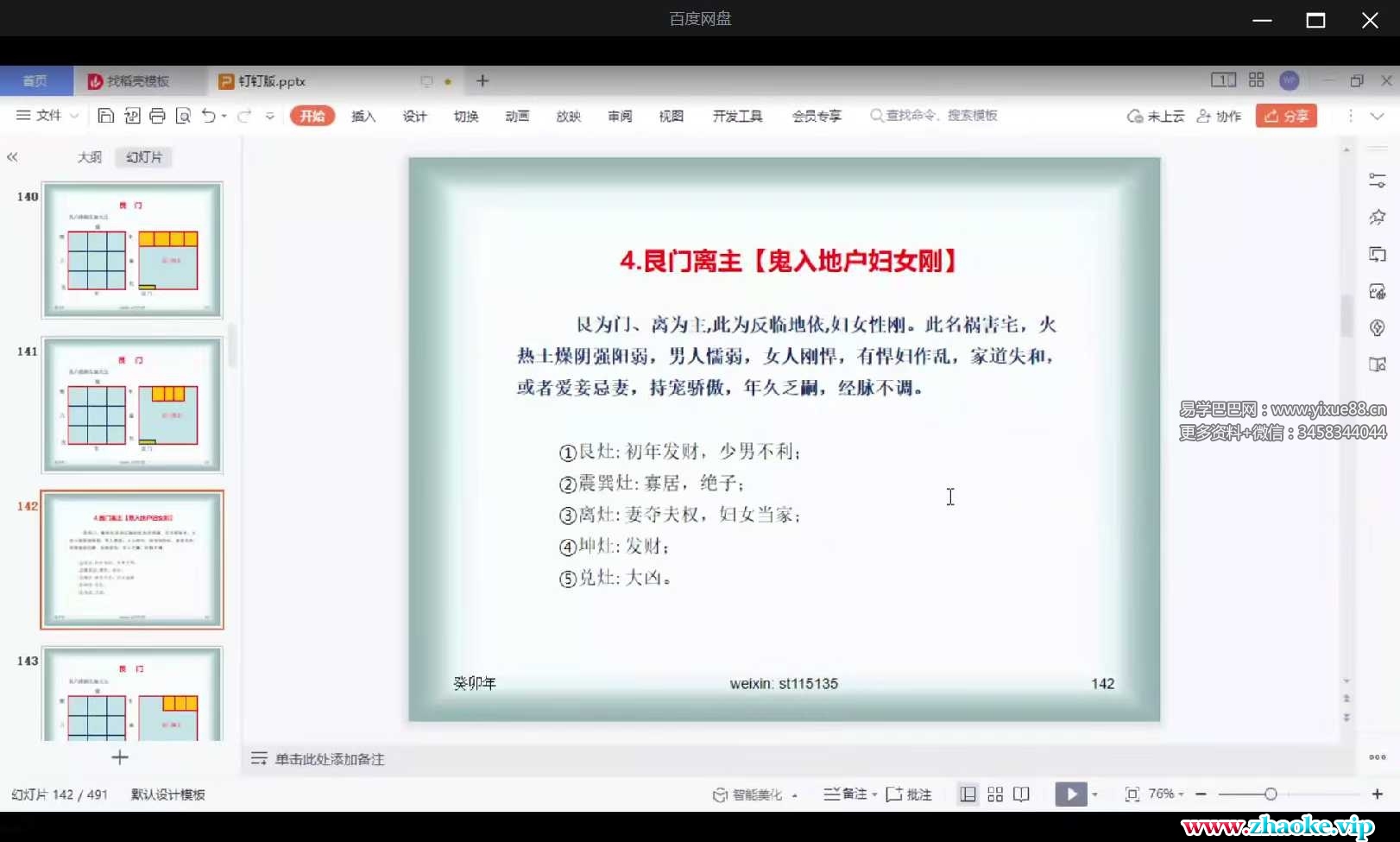The image size is (1400, 842).
Task: Collapse the slide panel with double-chevron icon
Action: click(12, 157)
